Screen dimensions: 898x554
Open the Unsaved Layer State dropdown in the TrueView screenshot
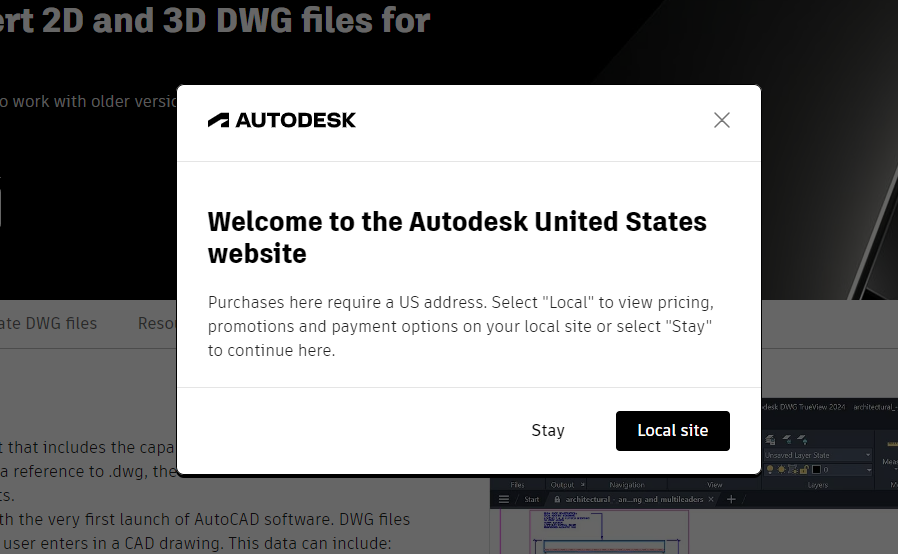(x=818, y=455)
